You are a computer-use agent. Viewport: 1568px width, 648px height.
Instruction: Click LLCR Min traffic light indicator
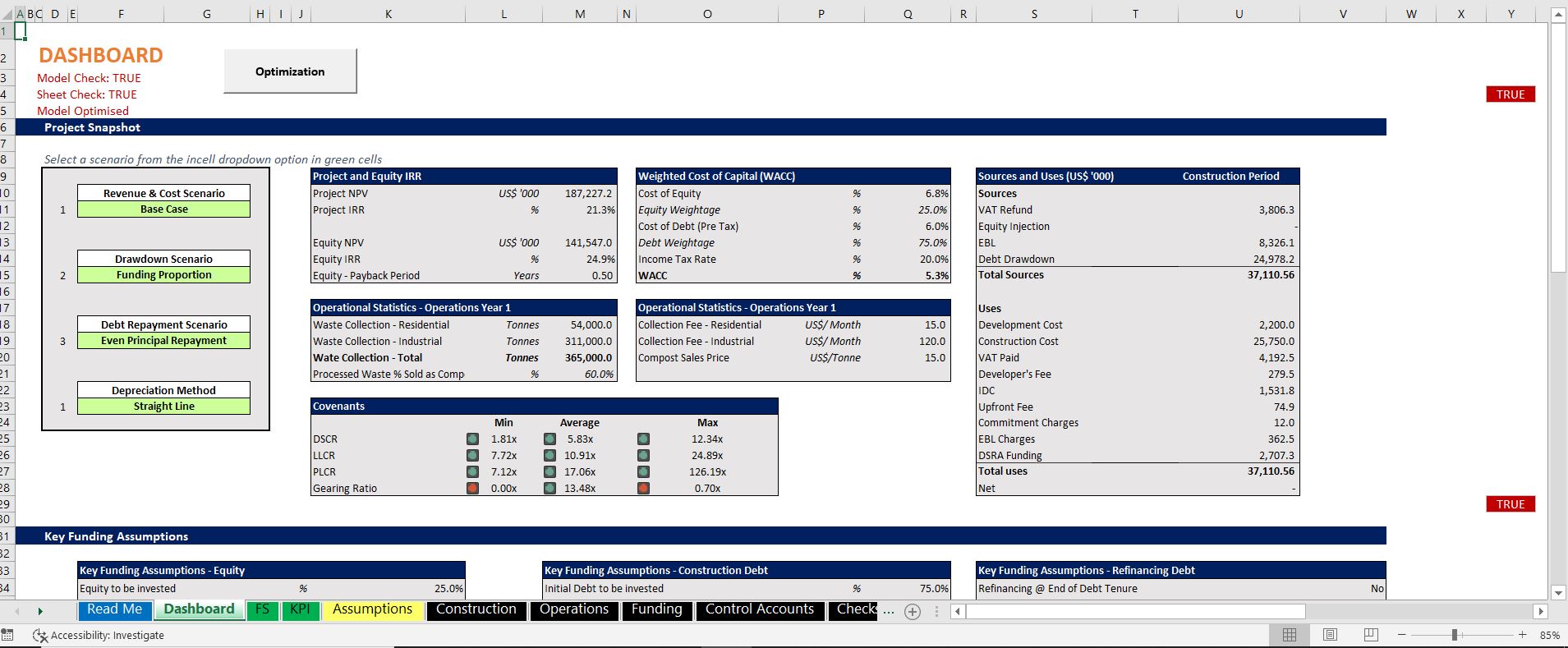pyautogui.click(x=472, y=455)
